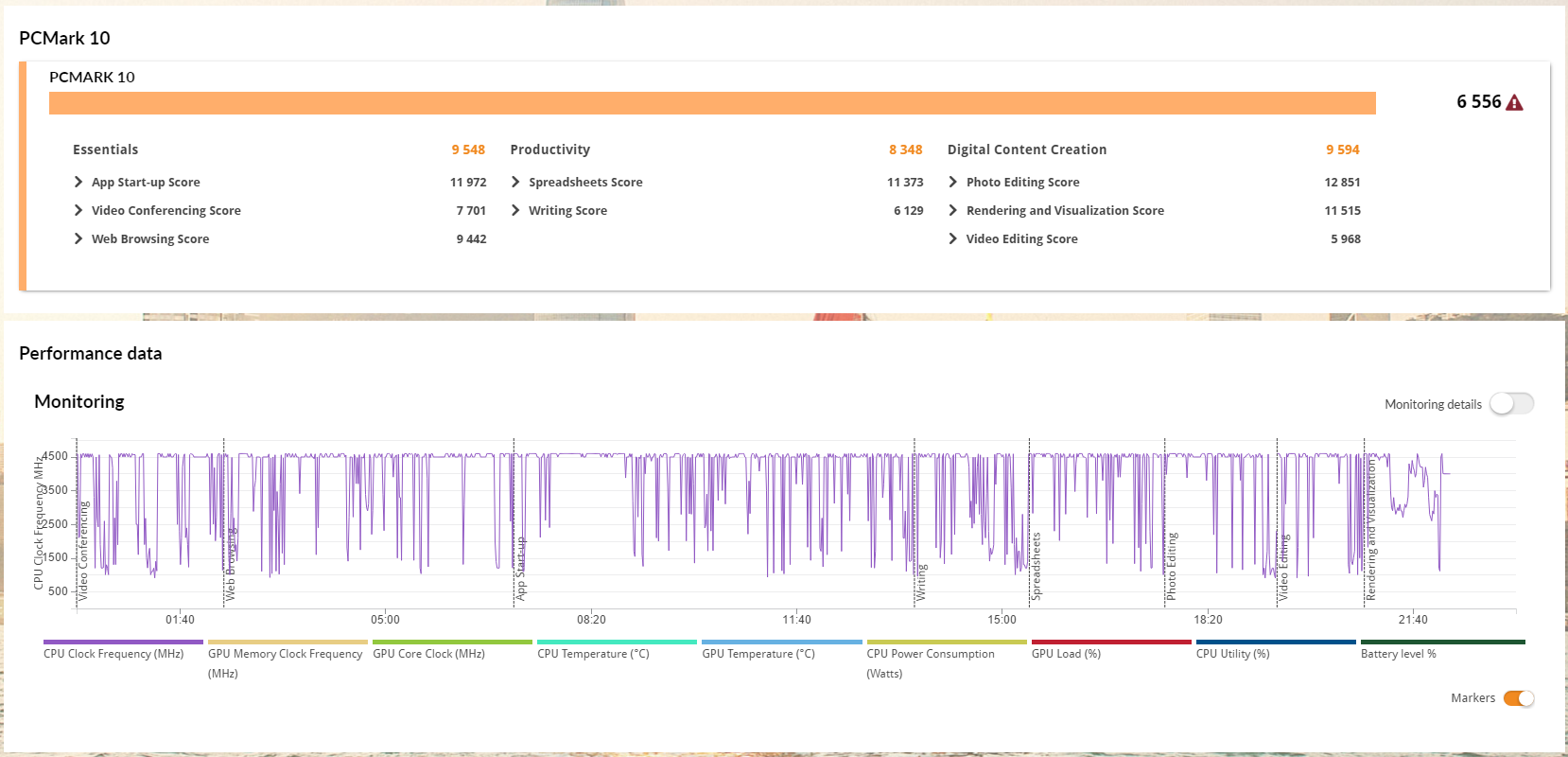1568x757 pixels.
Task: Click the Video Conferencing chart marker
Action: tap(83, 551)
